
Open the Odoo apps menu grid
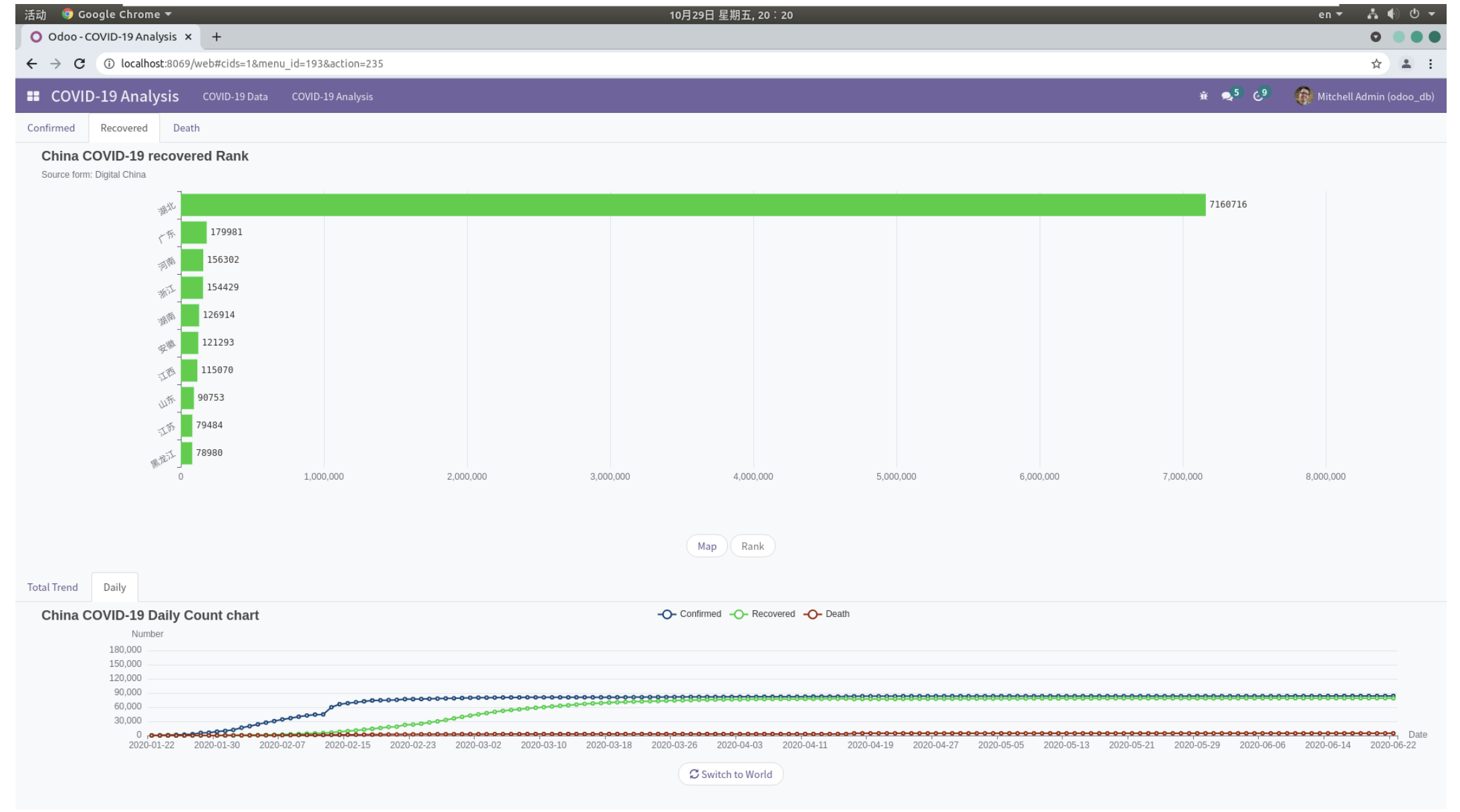pos(31,96)
